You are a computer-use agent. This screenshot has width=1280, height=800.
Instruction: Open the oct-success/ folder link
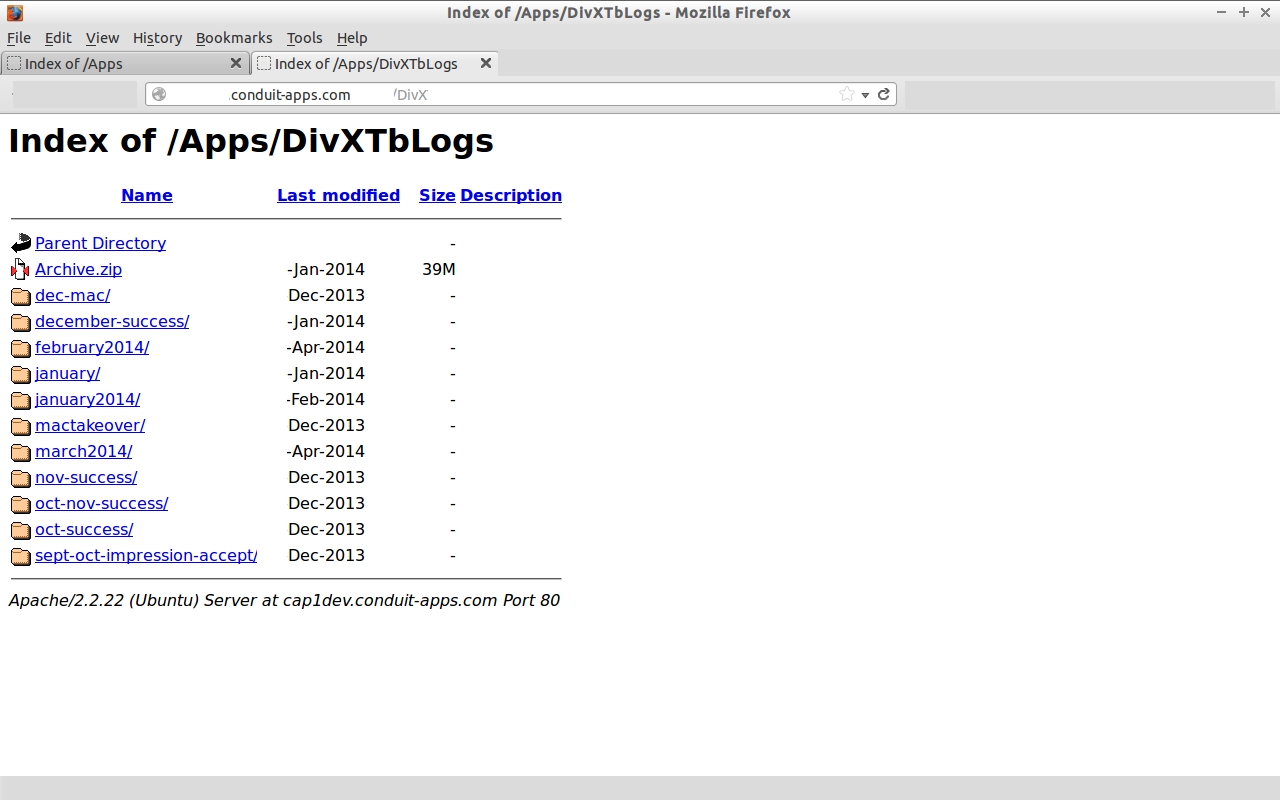pyautogui.click(x=84, y=529)
